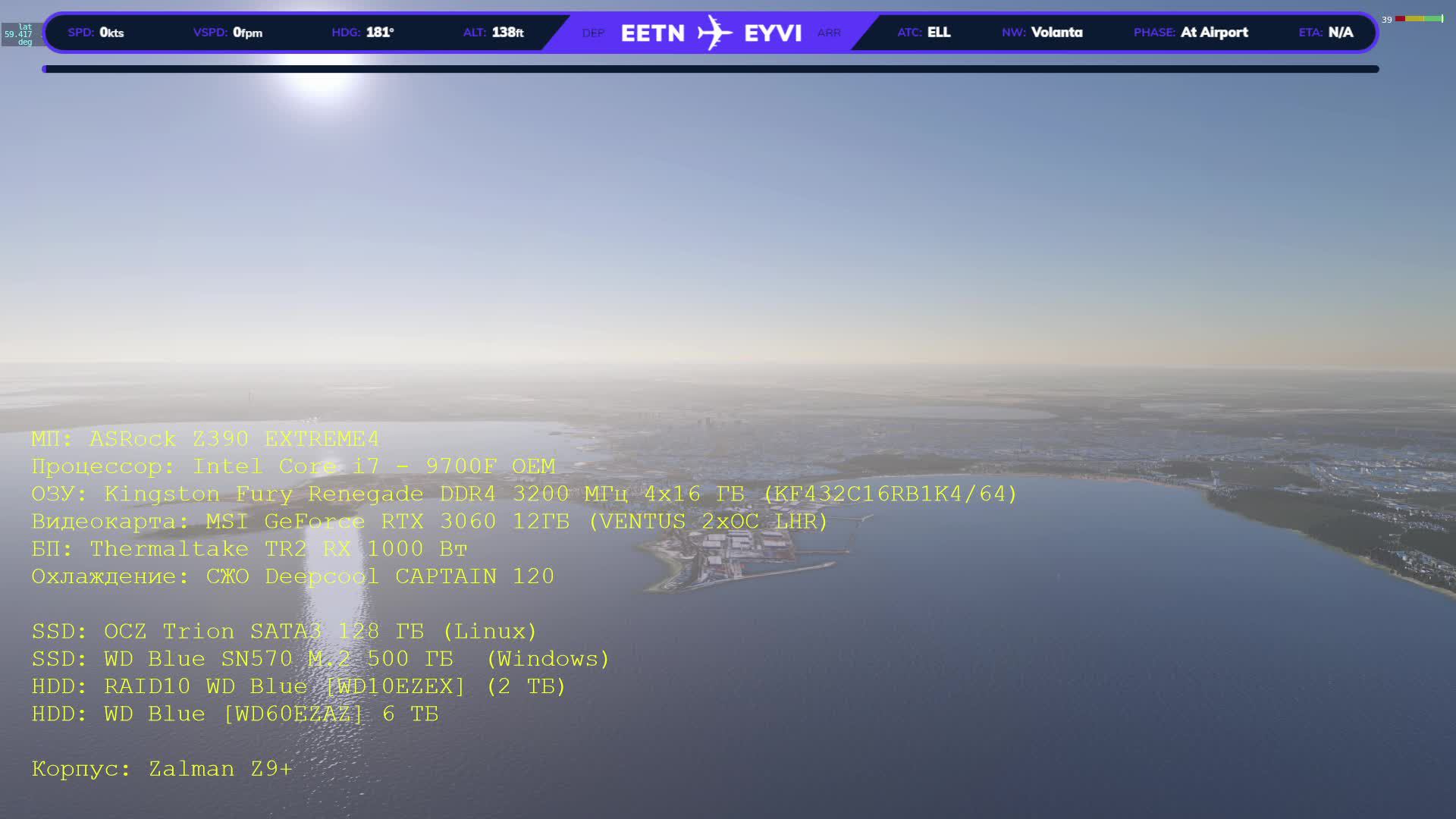This screenshot has width=1456, height=819.
Task: Click the Zalman Z9+ case text
Action: pyautogui.click(x=162, y=769)
